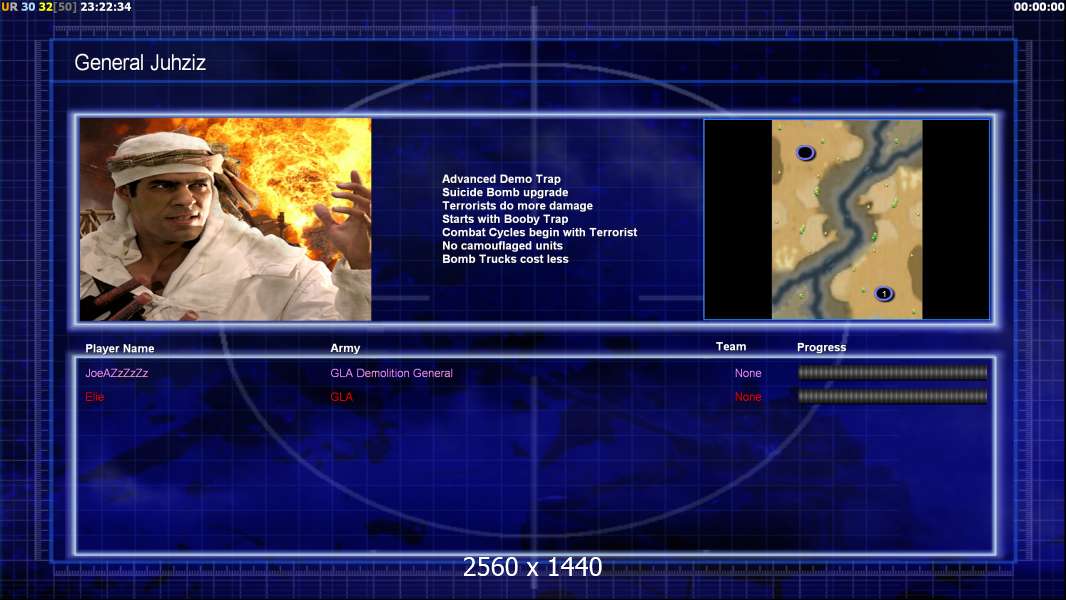Image resolution: width=1066 pixels, height=600 pixels.
Task: Select start position marker 1 on map
Action: (883, 294)
